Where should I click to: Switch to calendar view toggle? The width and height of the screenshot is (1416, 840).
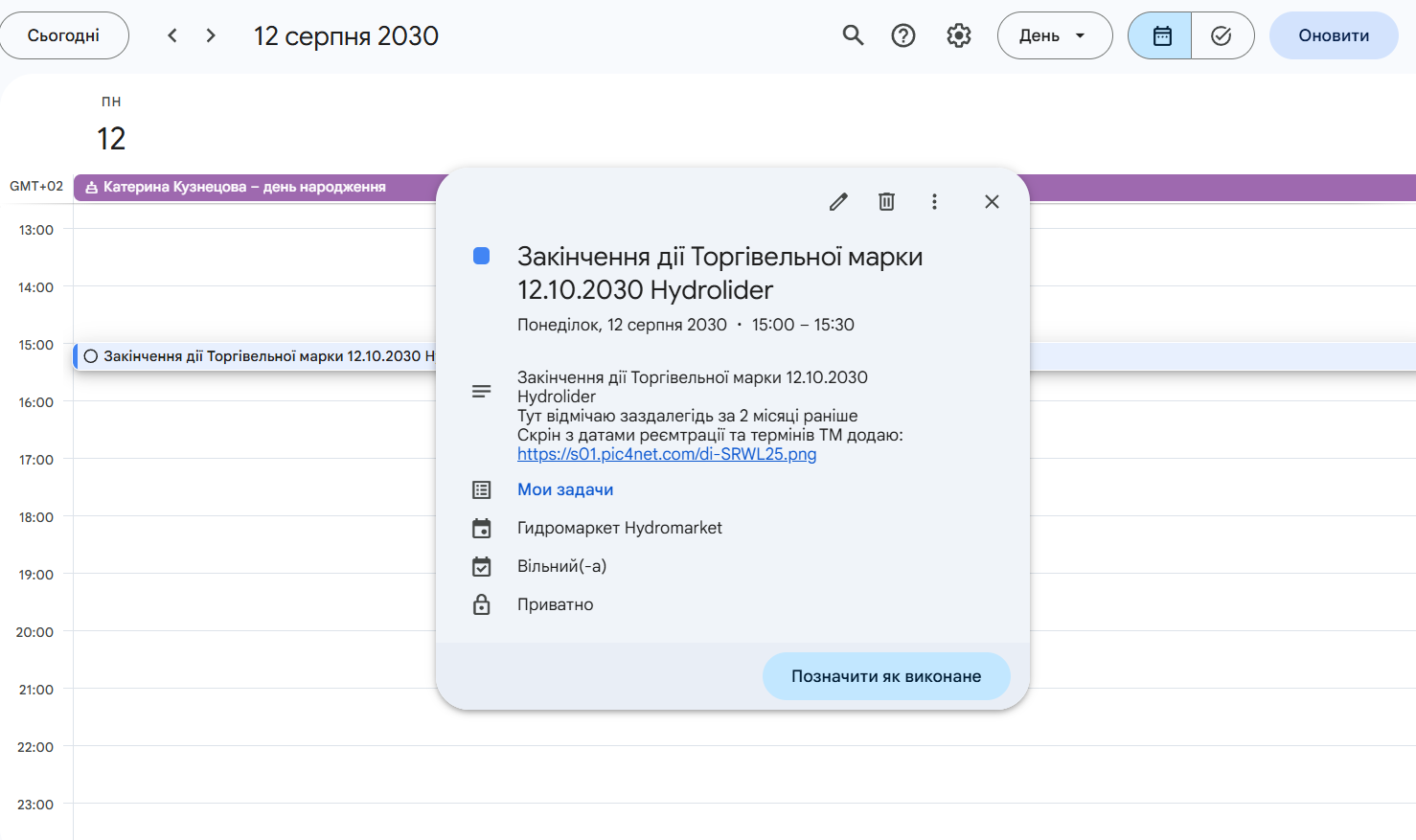(x=1161, y=35)
